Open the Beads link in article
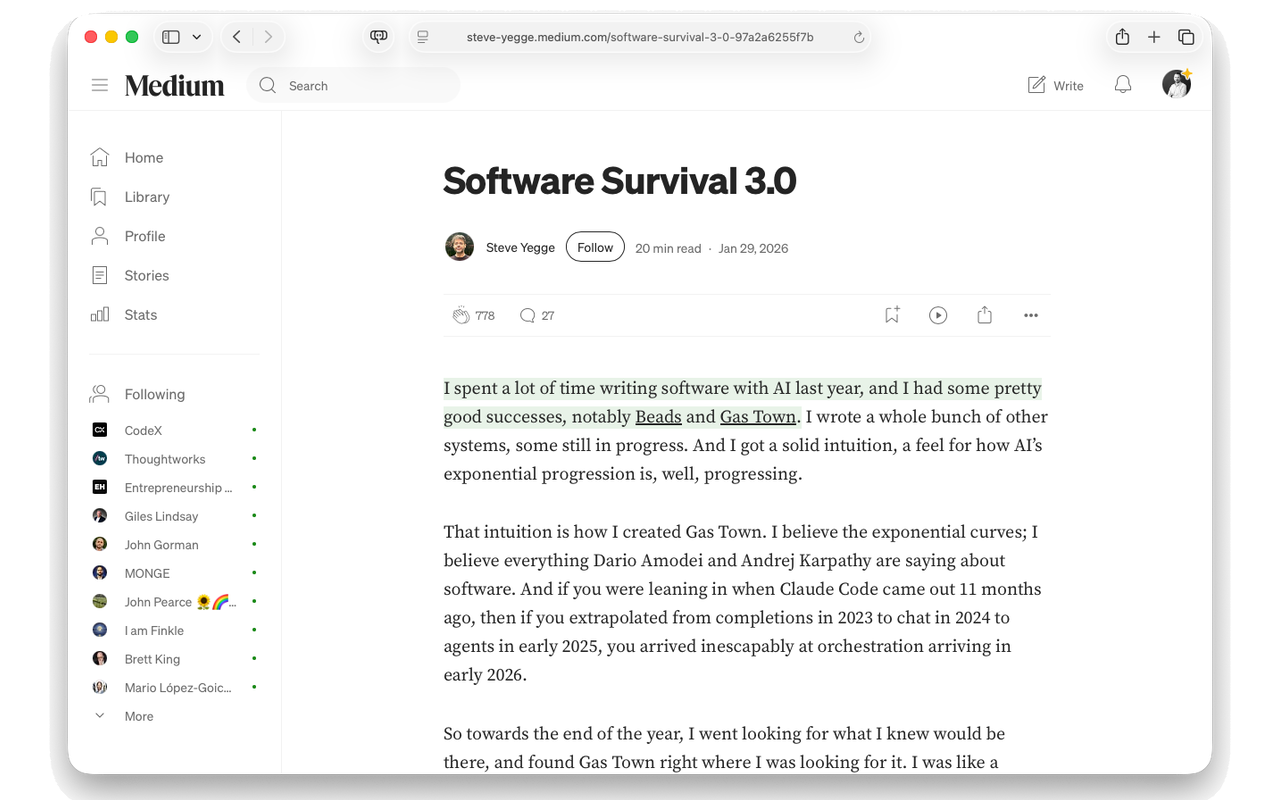 pyautogui.click(x=658, y=417)
